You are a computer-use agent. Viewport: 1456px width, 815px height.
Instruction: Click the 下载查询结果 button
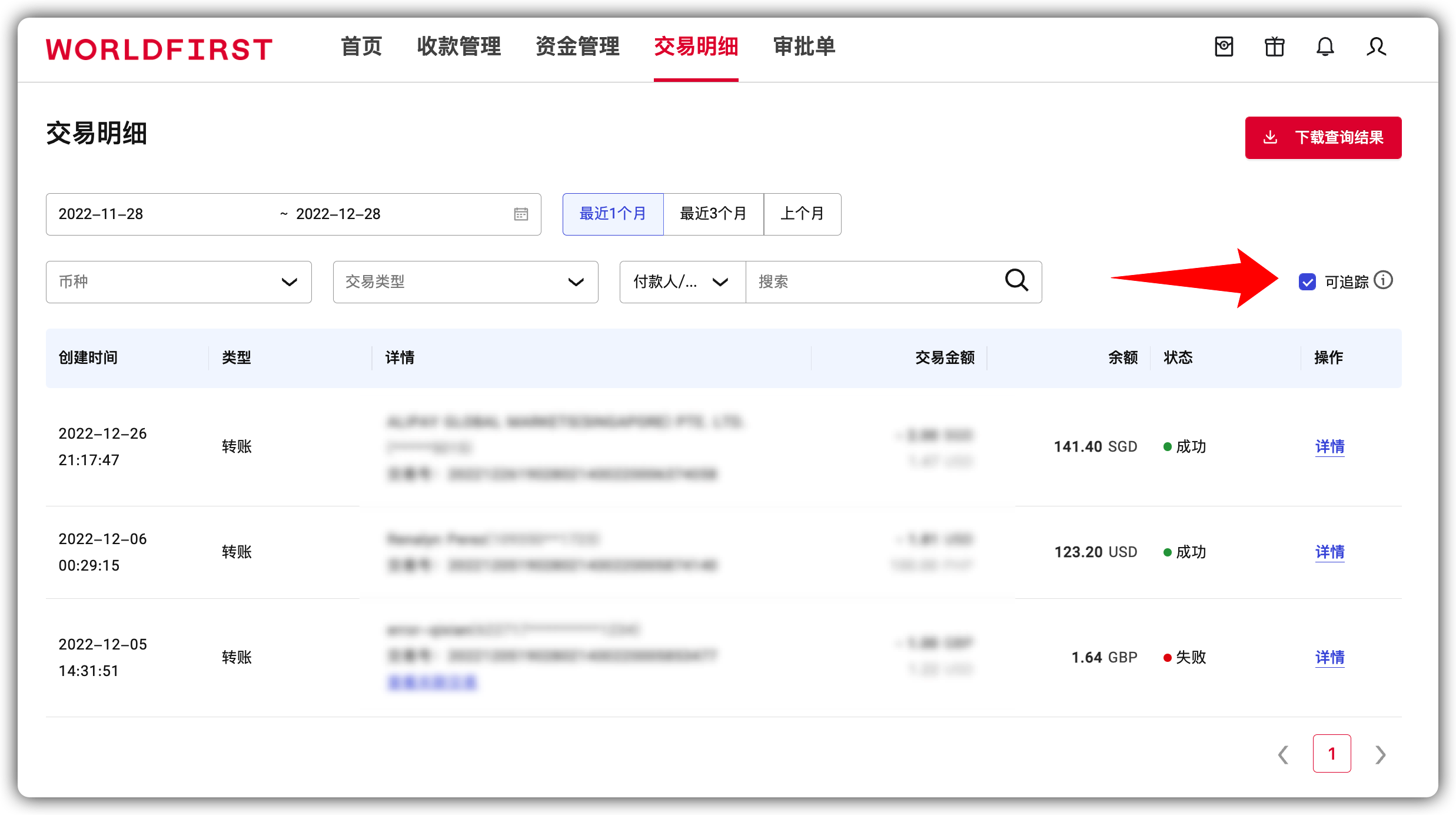(1323, 137)
